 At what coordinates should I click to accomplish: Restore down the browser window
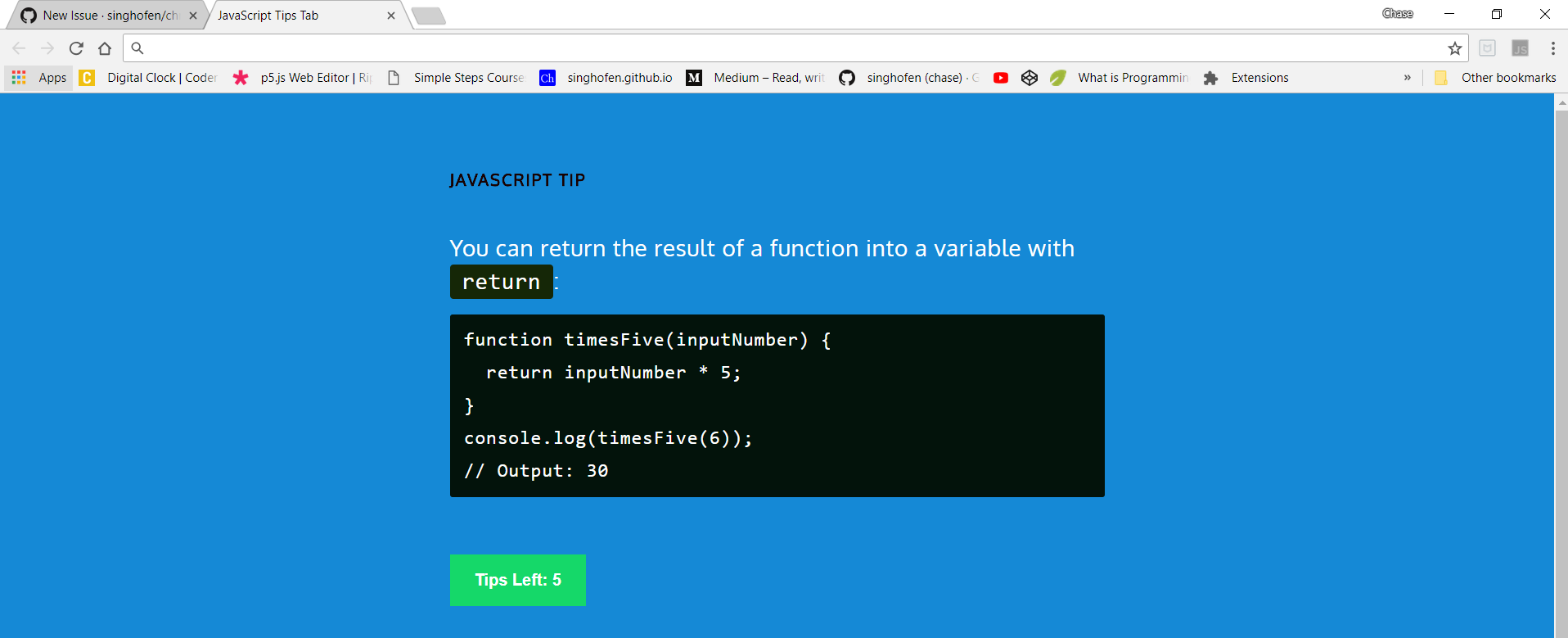pos(1497,14)
